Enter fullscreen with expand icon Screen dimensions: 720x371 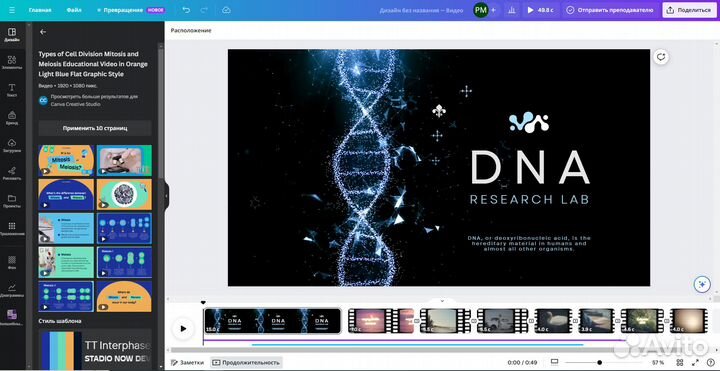(695, 362)
